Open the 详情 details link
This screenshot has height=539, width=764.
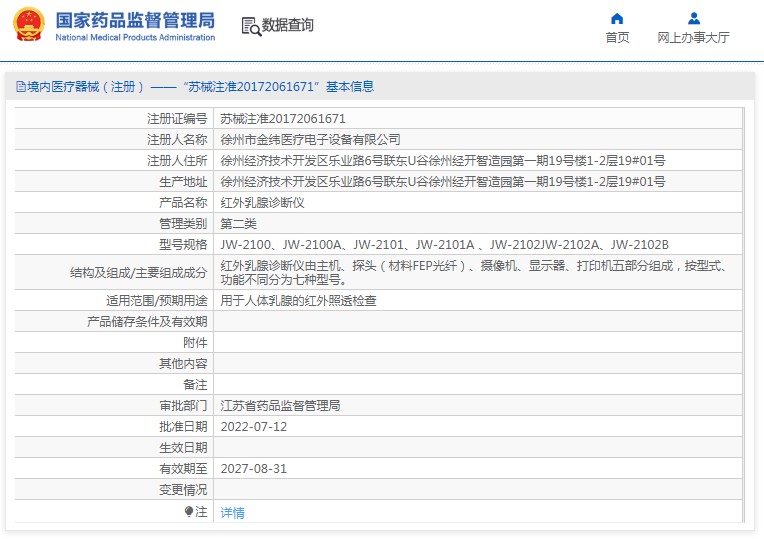click(x=232, y=512)
